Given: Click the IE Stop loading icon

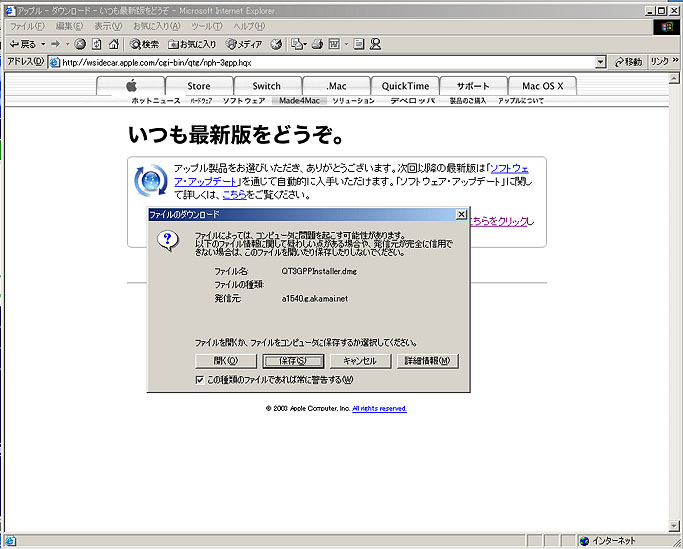Looking at the screenshot, I should 80,44.
